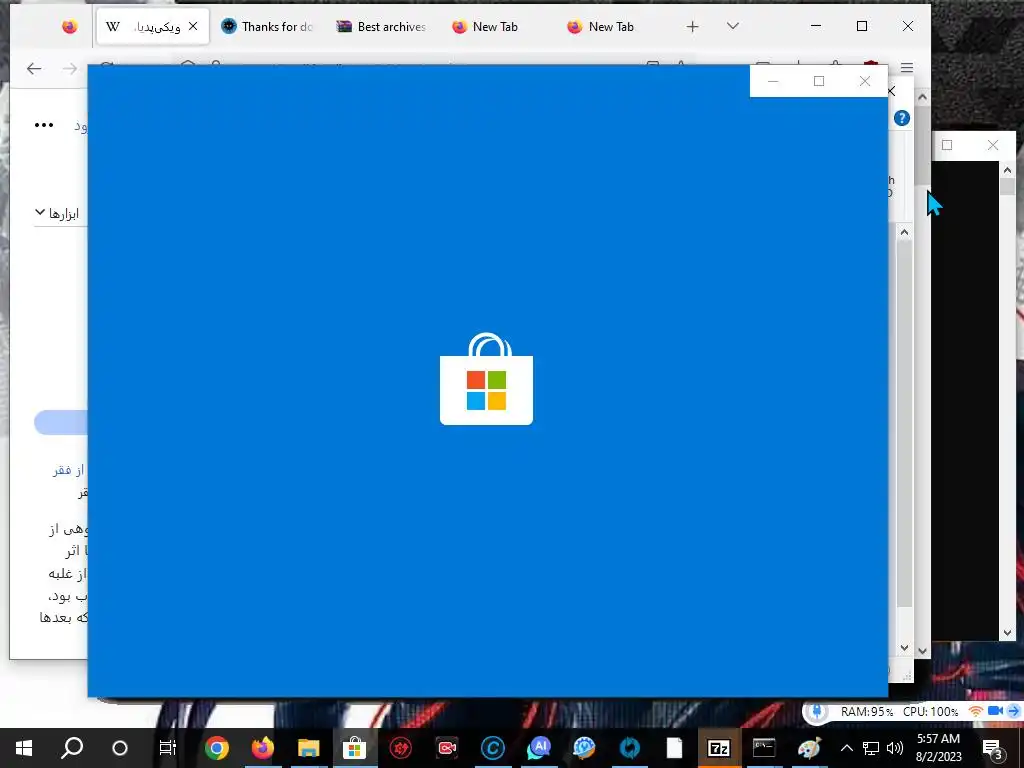The image size is (1024, 768).
Task: Click the RAM 95% usage widget
Action: [x=867, y=712]
